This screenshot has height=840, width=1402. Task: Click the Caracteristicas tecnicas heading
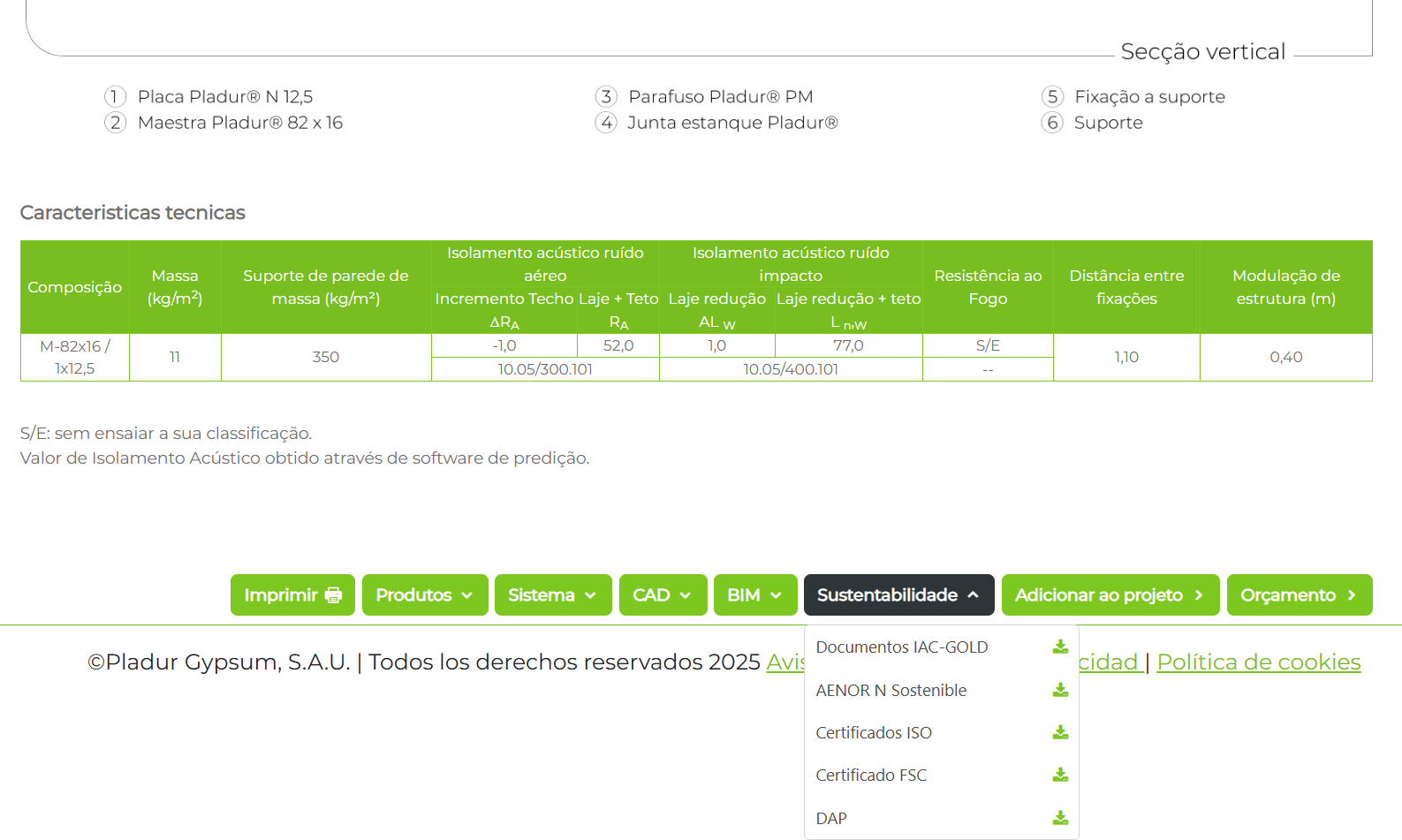[133, 213]
